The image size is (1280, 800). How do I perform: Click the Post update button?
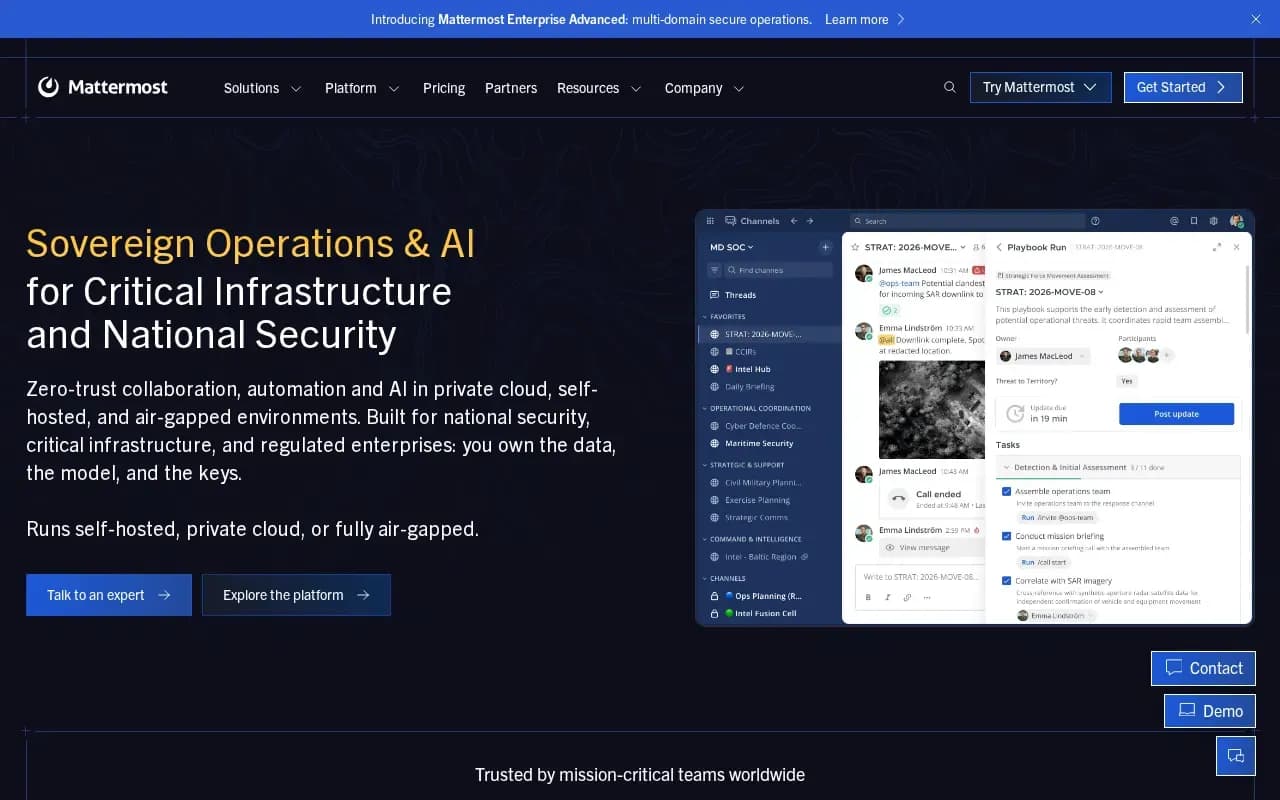click(1176, 414)
